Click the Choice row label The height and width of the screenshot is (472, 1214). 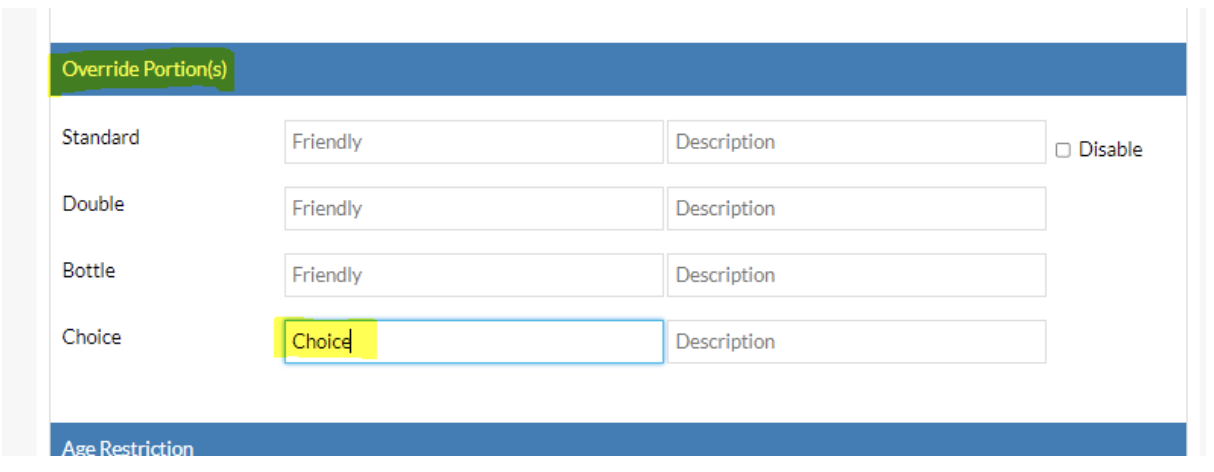[x=92, y=337]
